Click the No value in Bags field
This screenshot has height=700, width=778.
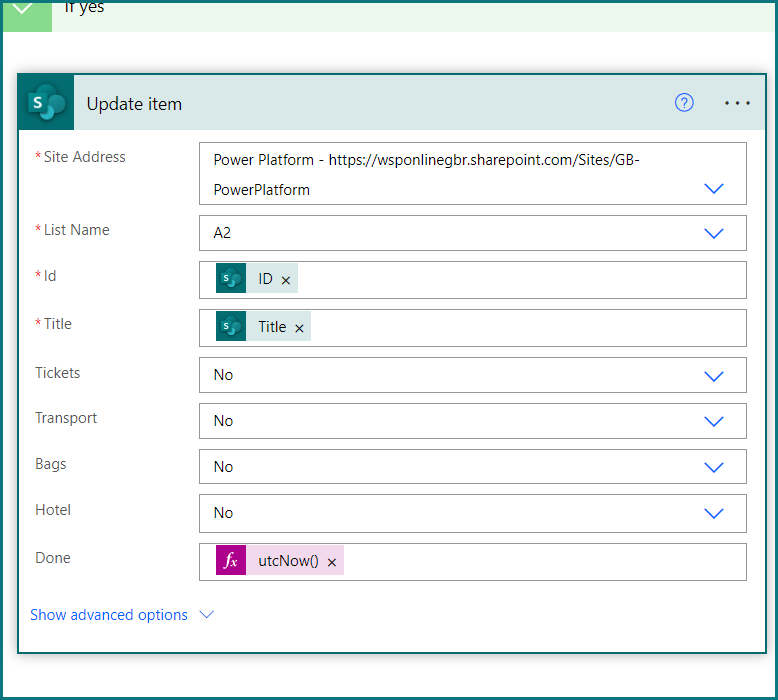coord(223,467)
